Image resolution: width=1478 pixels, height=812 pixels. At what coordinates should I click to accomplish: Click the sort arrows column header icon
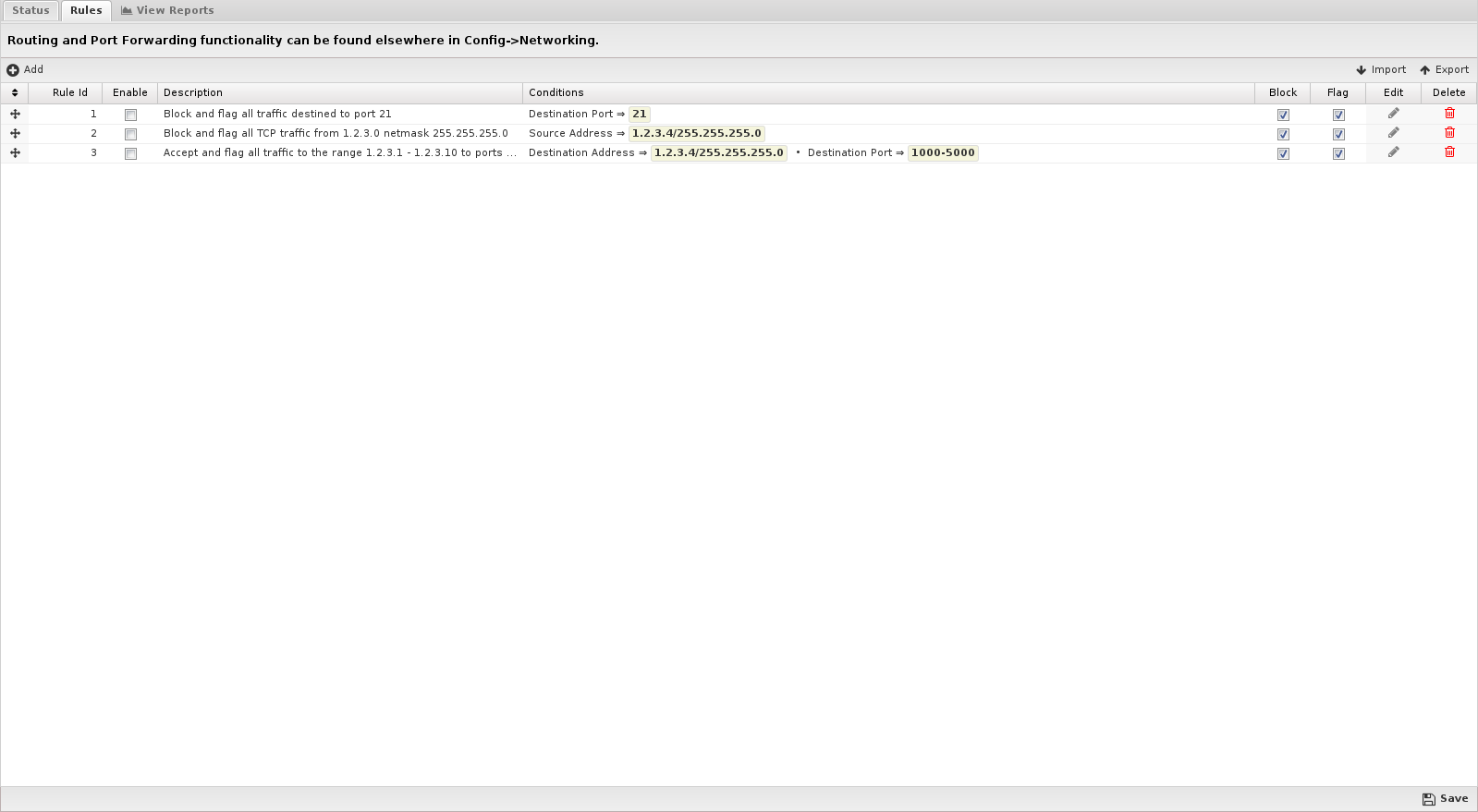pyautogui.click(x=15, y=92)
